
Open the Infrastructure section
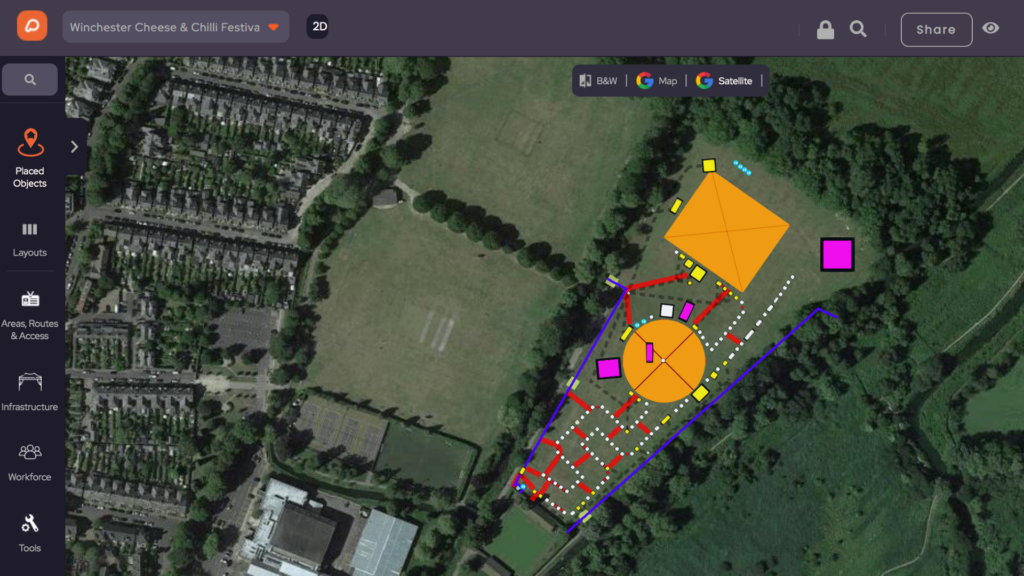(x=29, y=392)
